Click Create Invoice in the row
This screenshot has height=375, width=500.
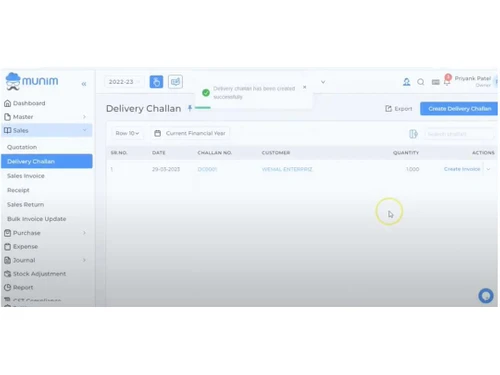click(x=462, y=169)
